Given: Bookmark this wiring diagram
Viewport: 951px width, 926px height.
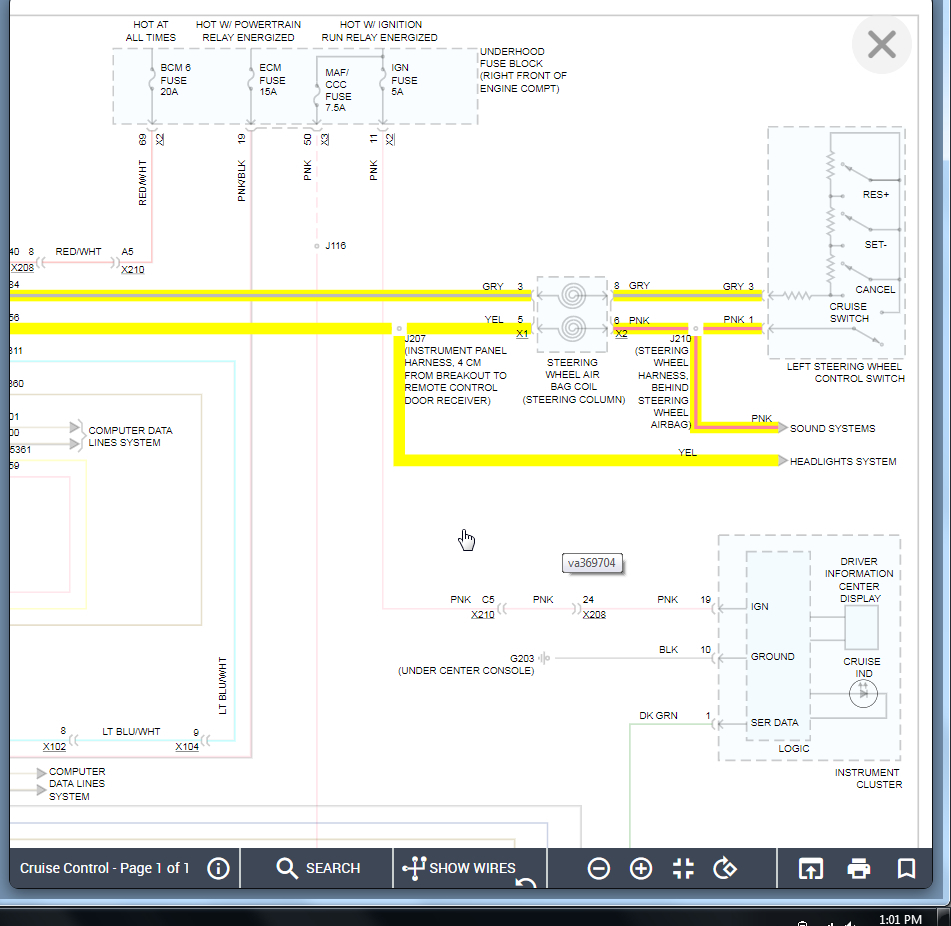Looking at the screenshot, I should pos(906,868).
